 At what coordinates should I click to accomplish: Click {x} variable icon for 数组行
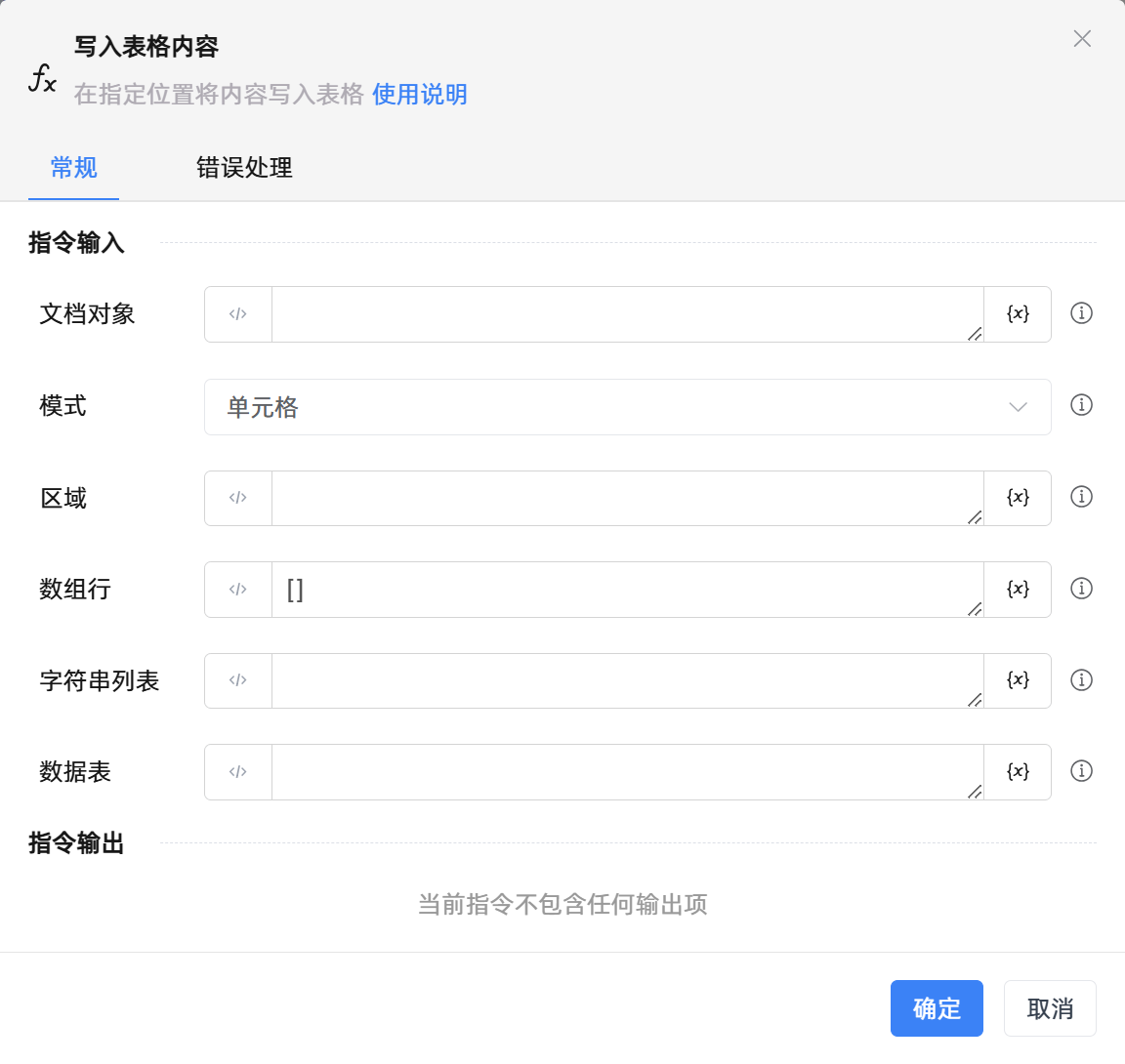[1018, 589]
